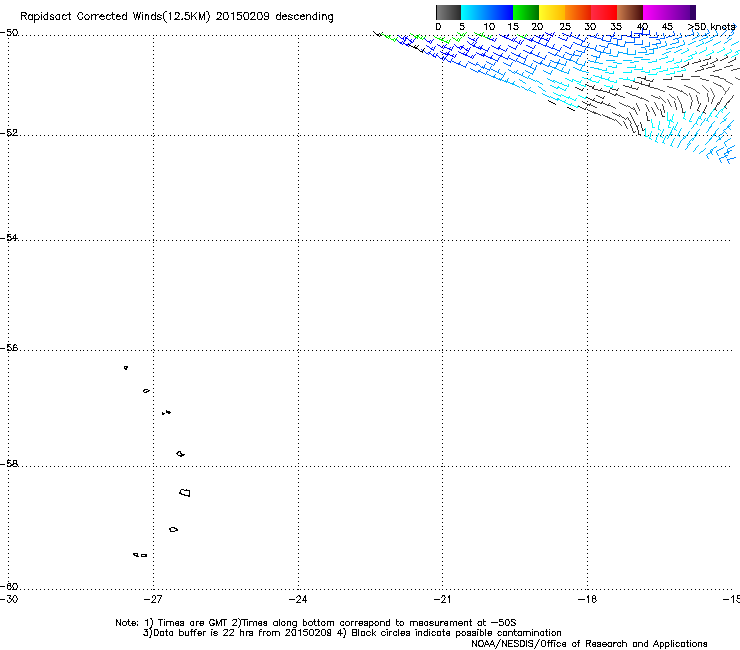Click the longitude label -24
Viewport: 740px width, 650px height.
[x=298, y=599]
